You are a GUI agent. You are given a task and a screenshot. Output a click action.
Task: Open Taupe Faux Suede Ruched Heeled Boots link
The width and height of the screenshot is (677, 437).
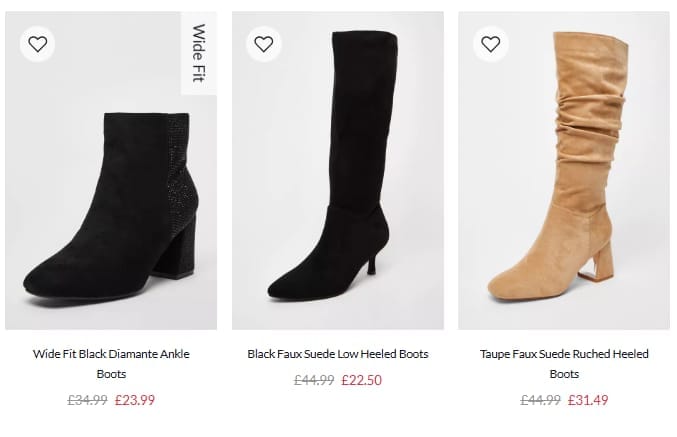coord(564,364)
